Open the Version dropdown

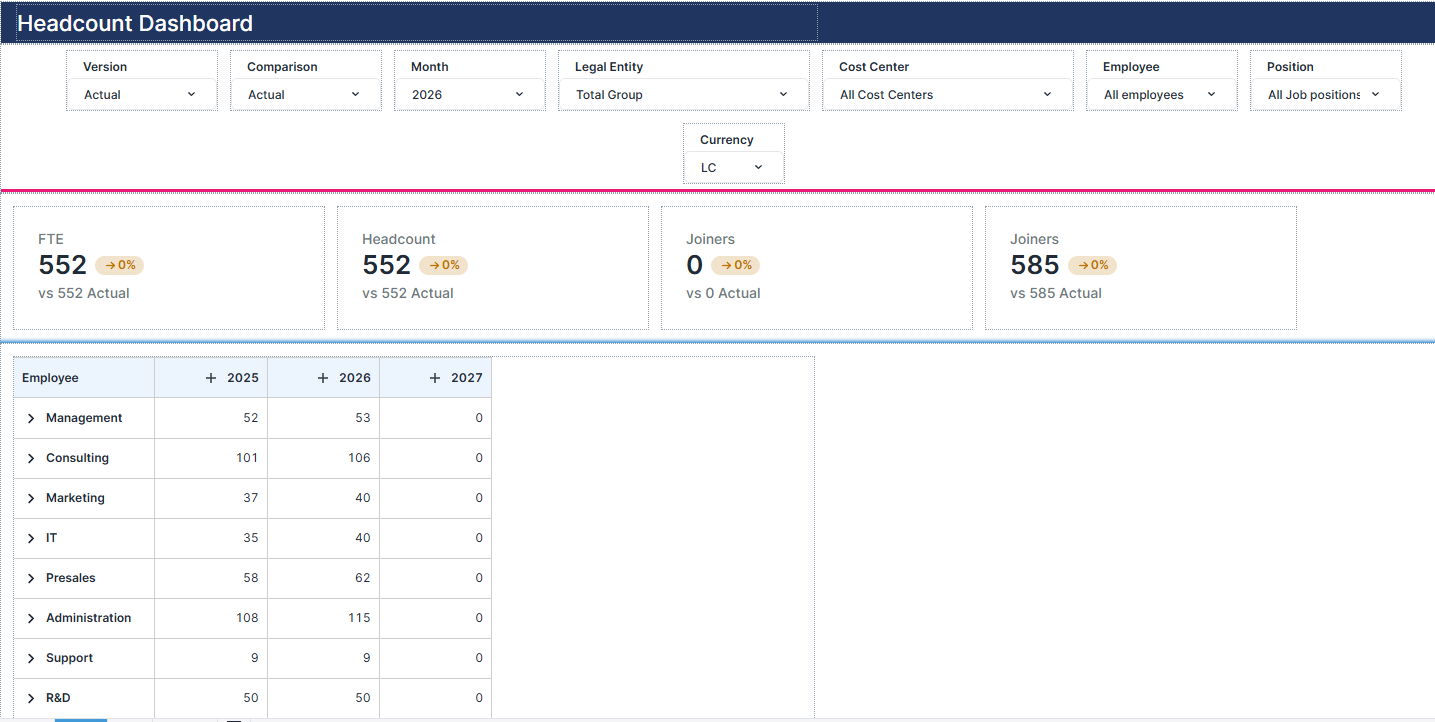(141, 95)
